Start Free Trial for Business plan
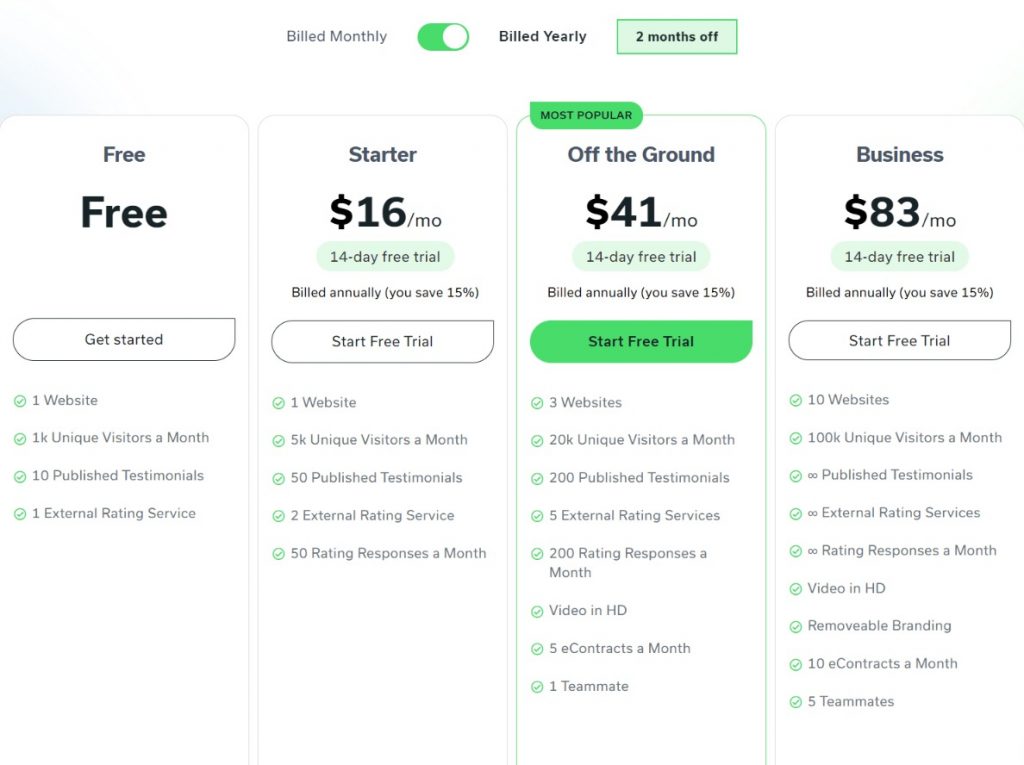 (x=900, y=340)
